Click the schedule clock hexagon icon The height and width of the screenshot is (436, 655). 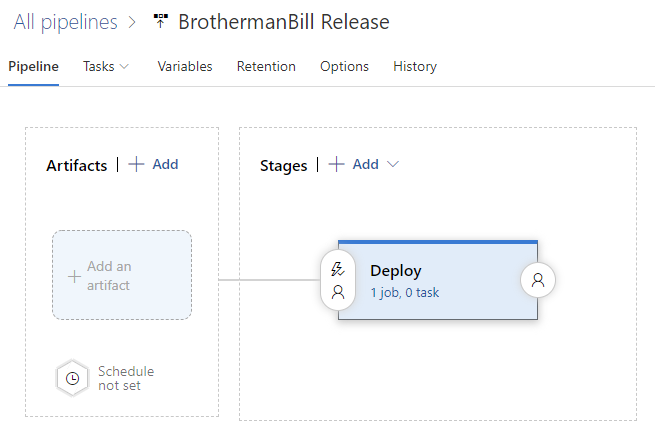point(73,378)
